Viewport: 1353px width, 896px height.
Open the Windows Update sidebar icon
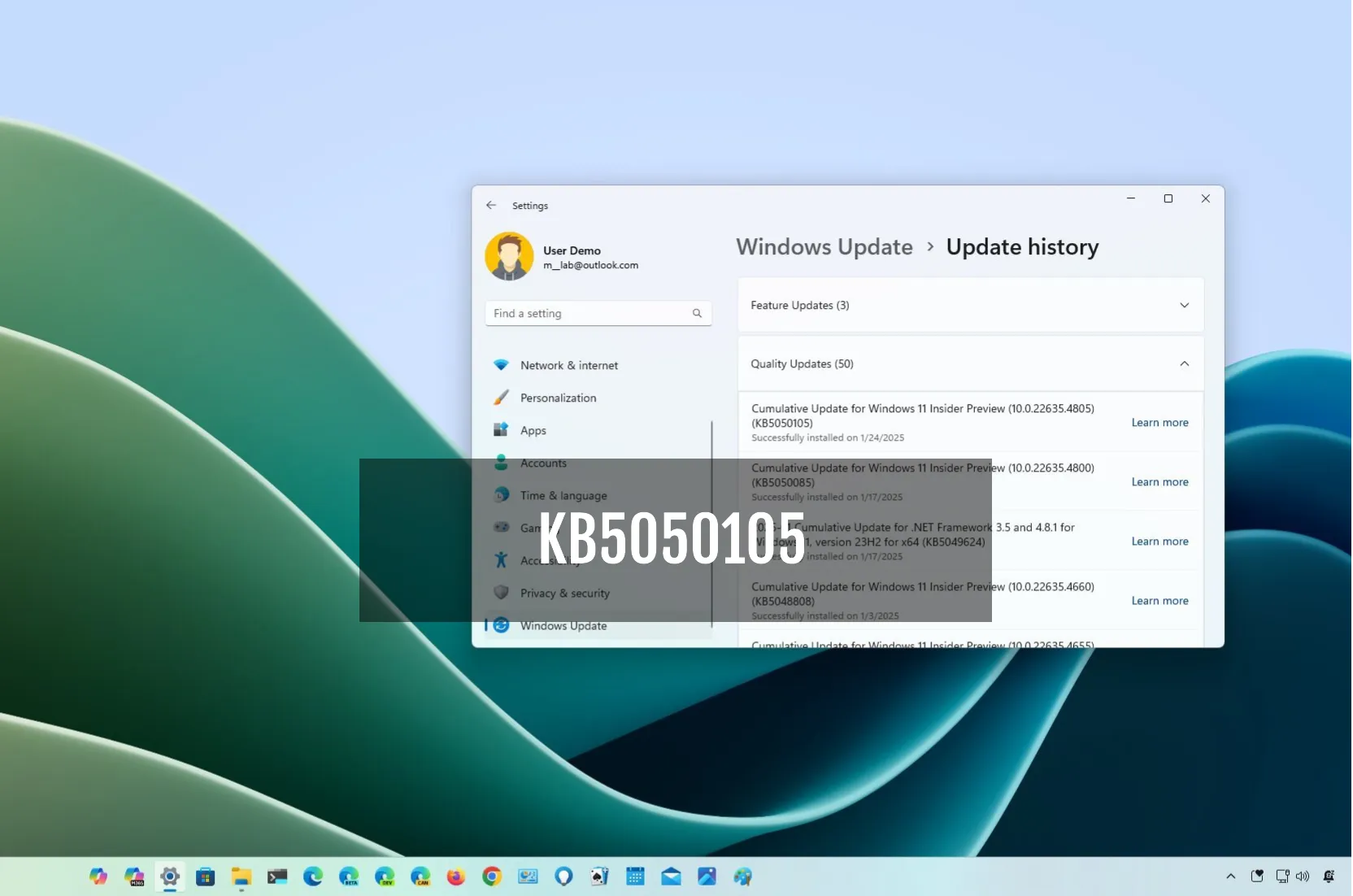pos(501,625)
